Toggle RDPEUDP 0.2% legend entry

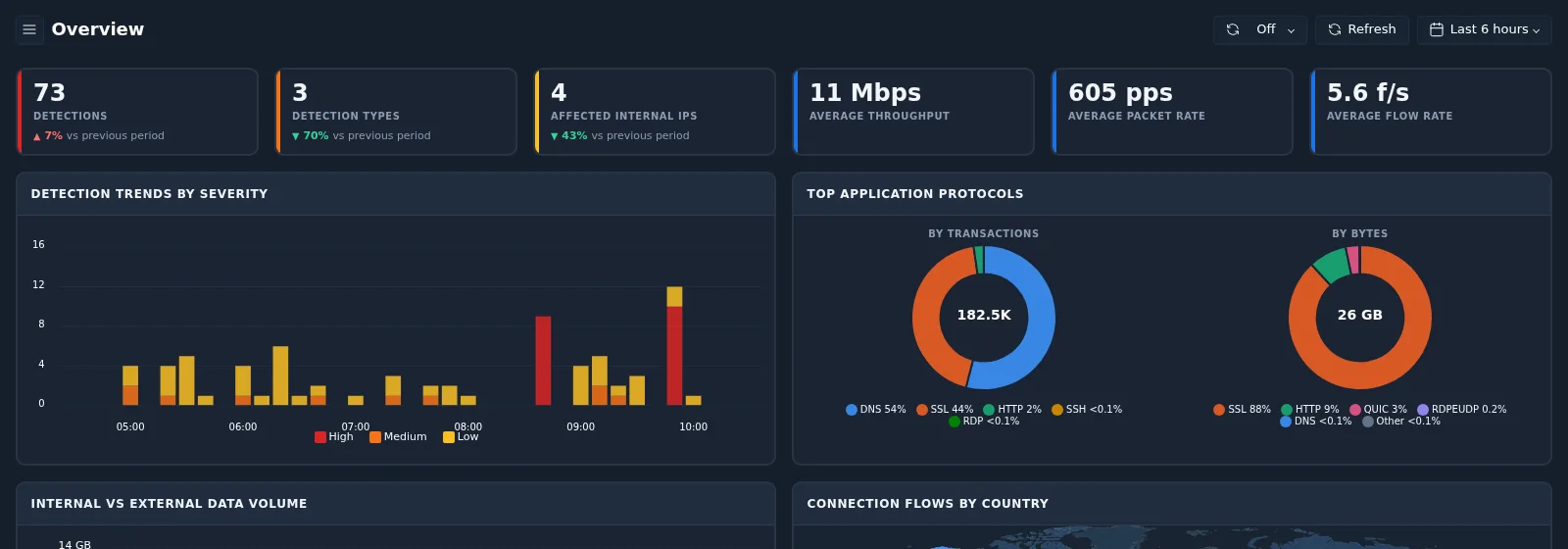(1462, 410)
